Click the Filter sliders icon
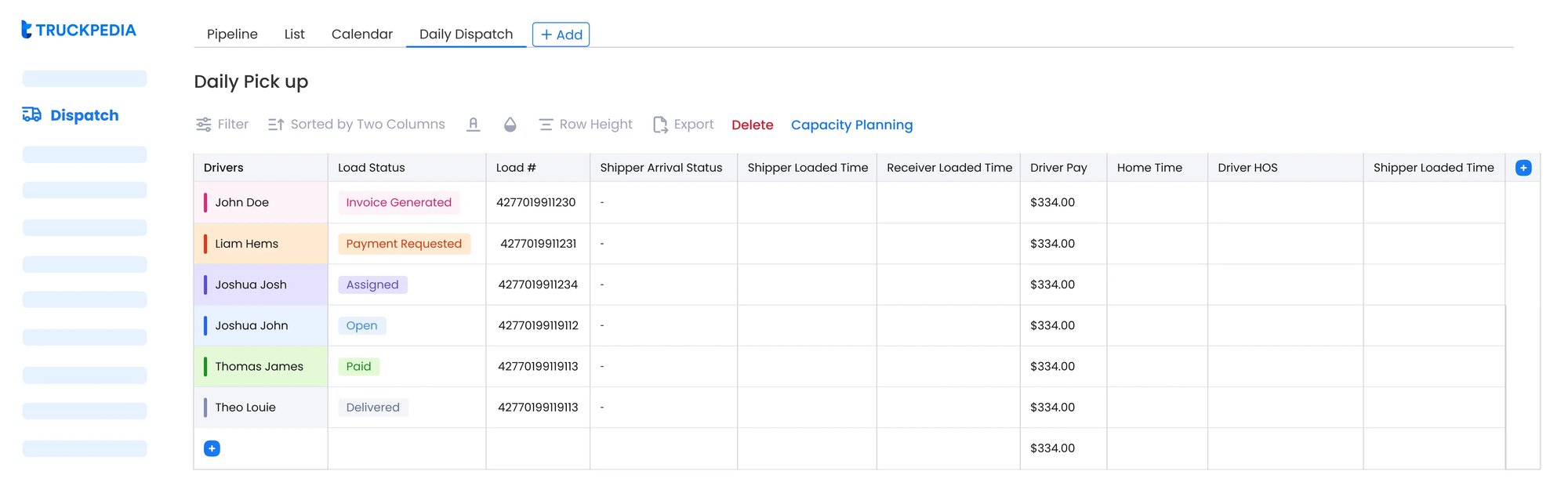Viewport: 1568px width, 504px height. pos(204,125)
